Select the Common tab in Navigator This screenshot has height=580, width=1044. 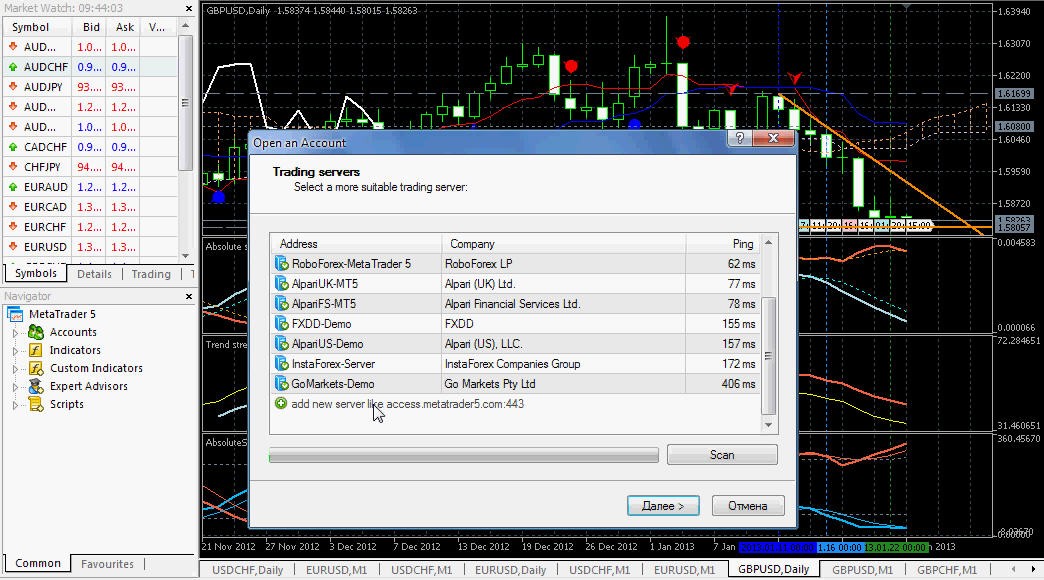click(x=38, y=563)
